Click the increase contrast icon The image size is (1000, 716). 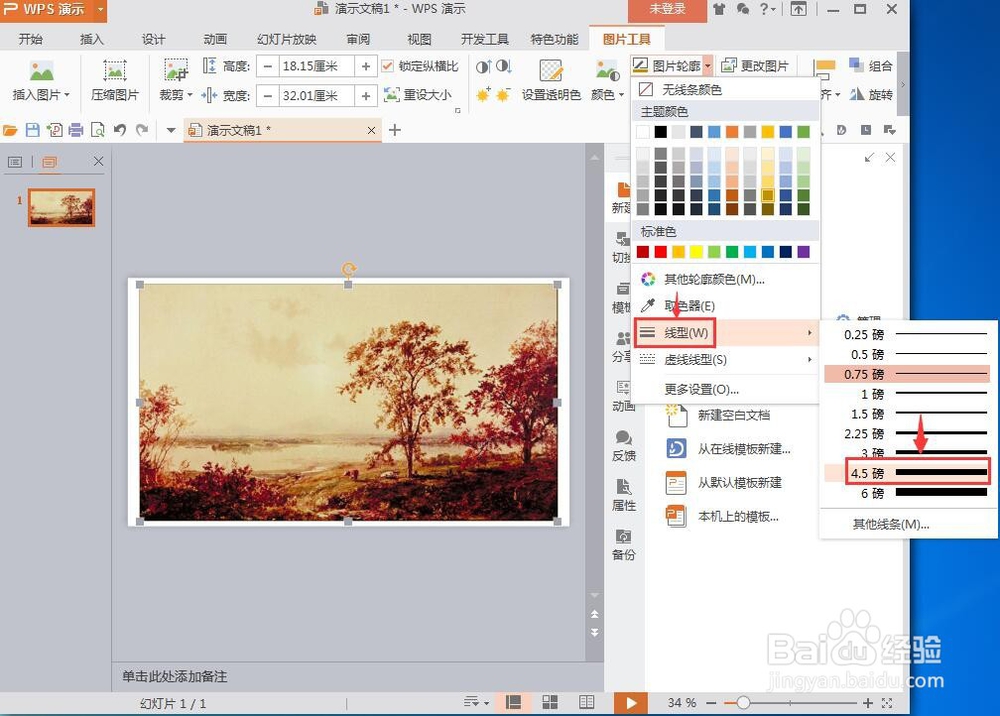click(483, 66)
